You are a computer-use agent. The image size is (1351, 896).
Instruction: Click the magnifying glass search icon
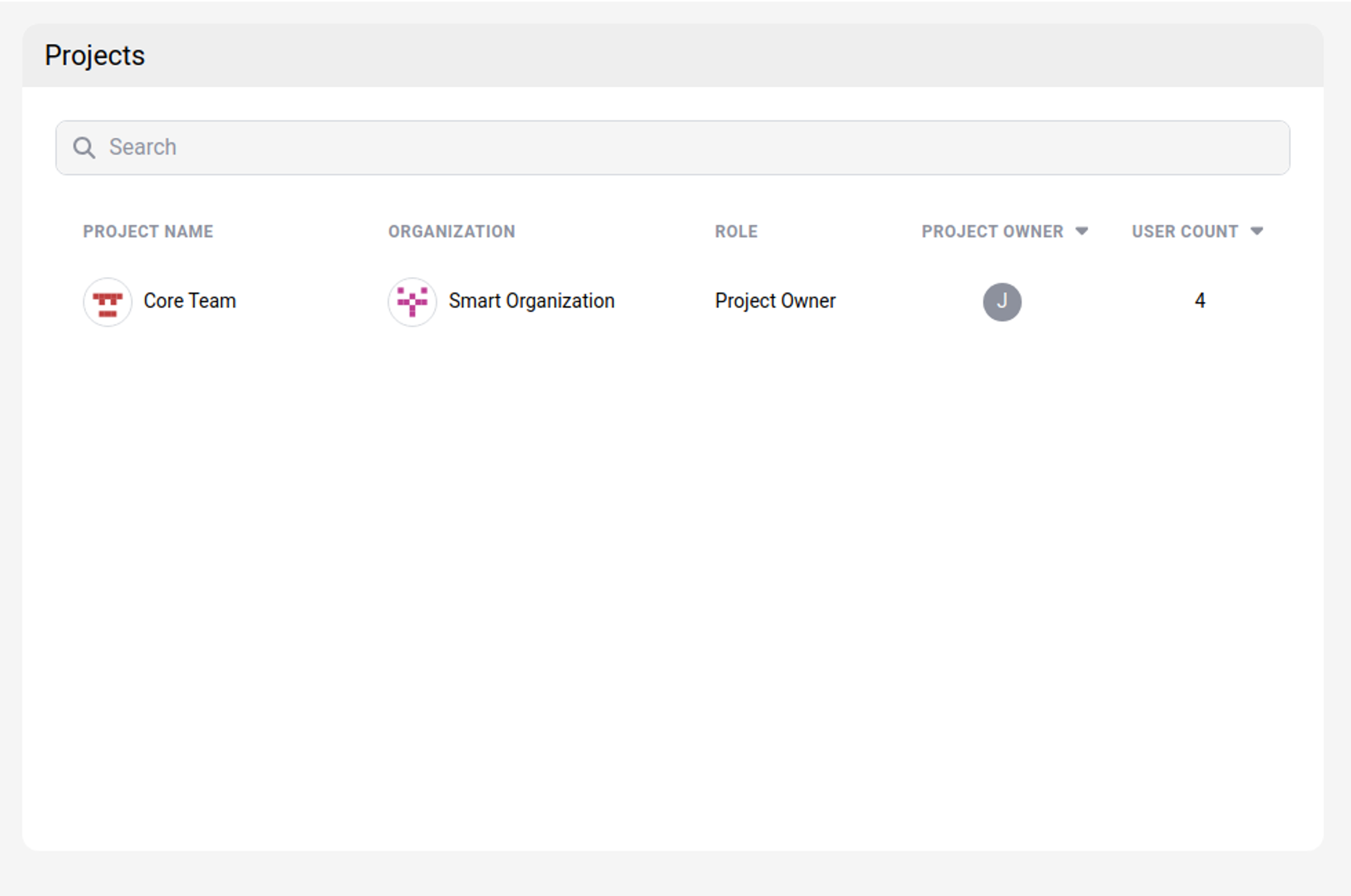click(84, 148)
